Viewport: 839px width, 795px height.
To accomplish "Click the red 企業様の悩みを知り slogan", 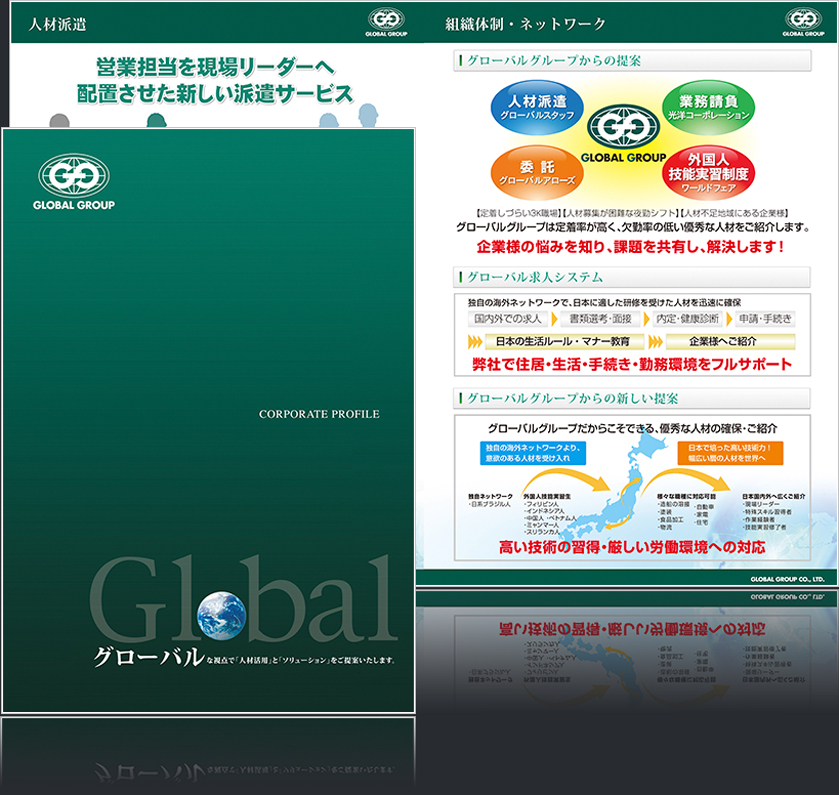I will pyautogui.click(x=631, y=247).
